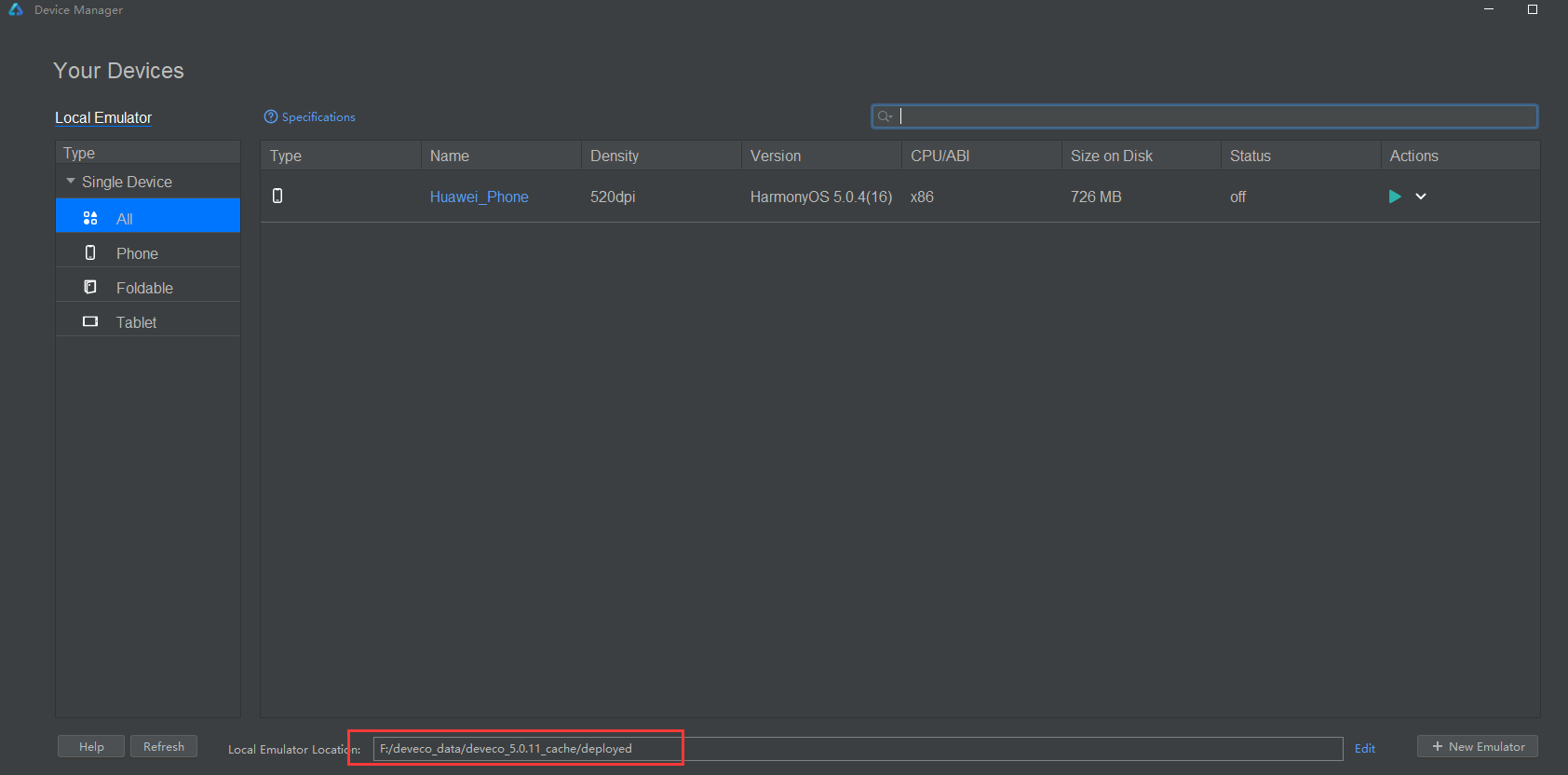Image resolution: width=1568 pixels, height=775 pixels.
Task: Click the Local Emulator Location path field
Action: click(x=858, y=748)
